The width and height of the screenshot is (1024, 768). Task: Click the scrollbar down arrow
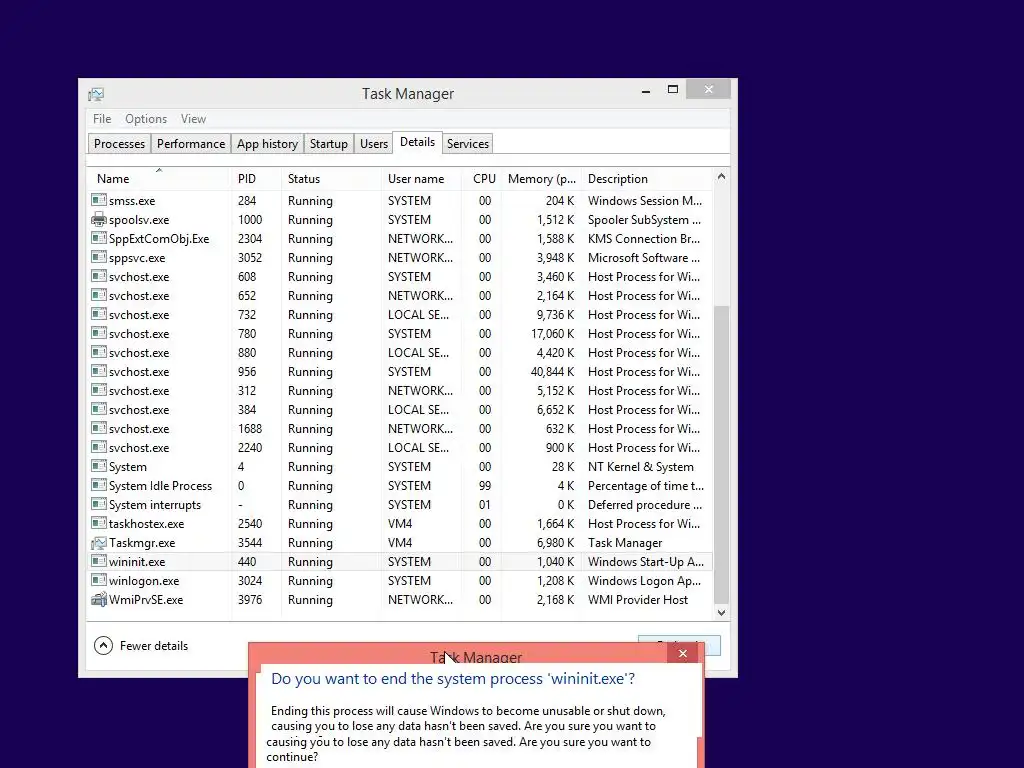pos(721,613)
